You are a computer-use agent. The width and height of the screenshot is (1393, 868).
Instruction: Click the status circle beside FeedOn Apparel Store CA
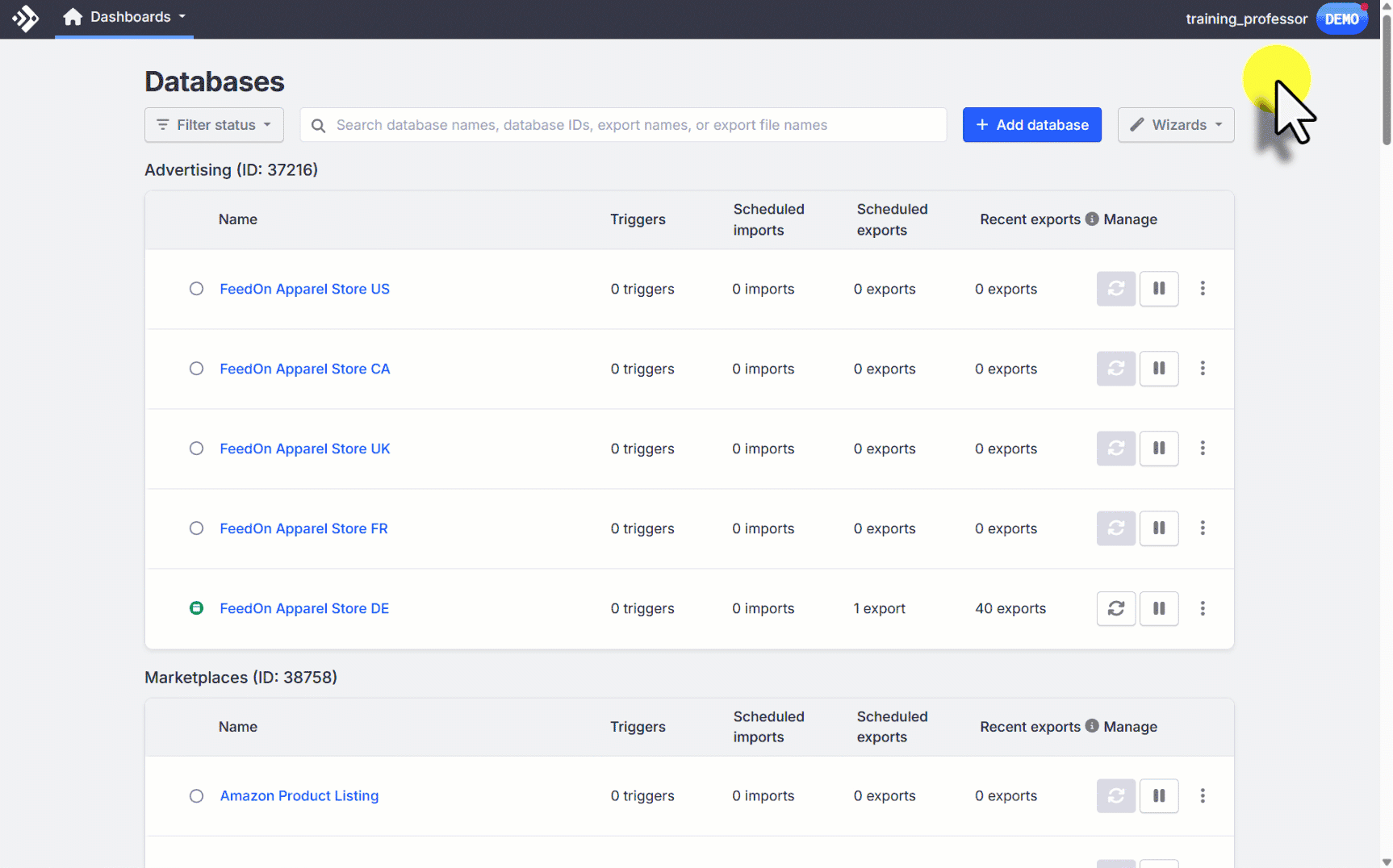point(196,369)
